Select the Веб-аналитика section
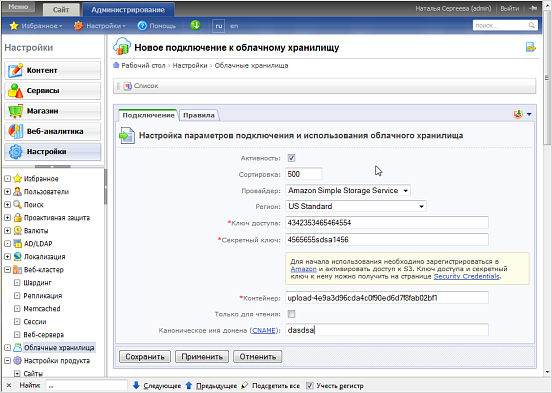This screenshot has width=552, height=393. point(52,131)
